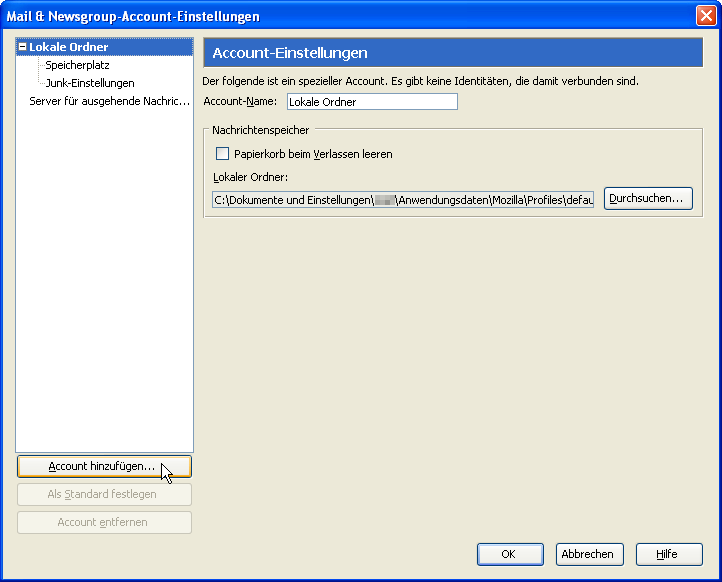Open the Speicherplatz settings page

77,65
